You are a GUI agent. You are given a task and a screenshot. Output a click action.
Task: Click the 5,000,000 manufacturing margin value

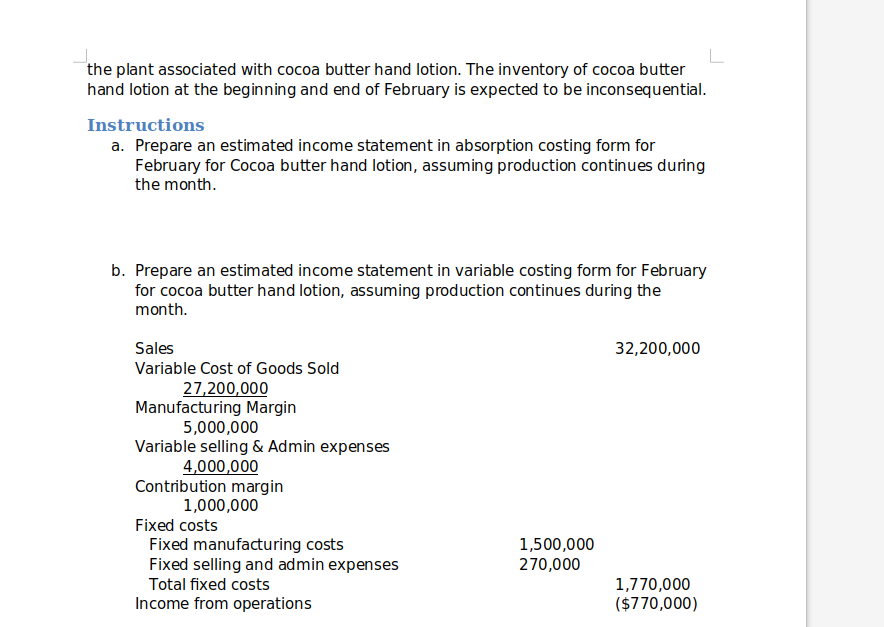tap(220, 427)
